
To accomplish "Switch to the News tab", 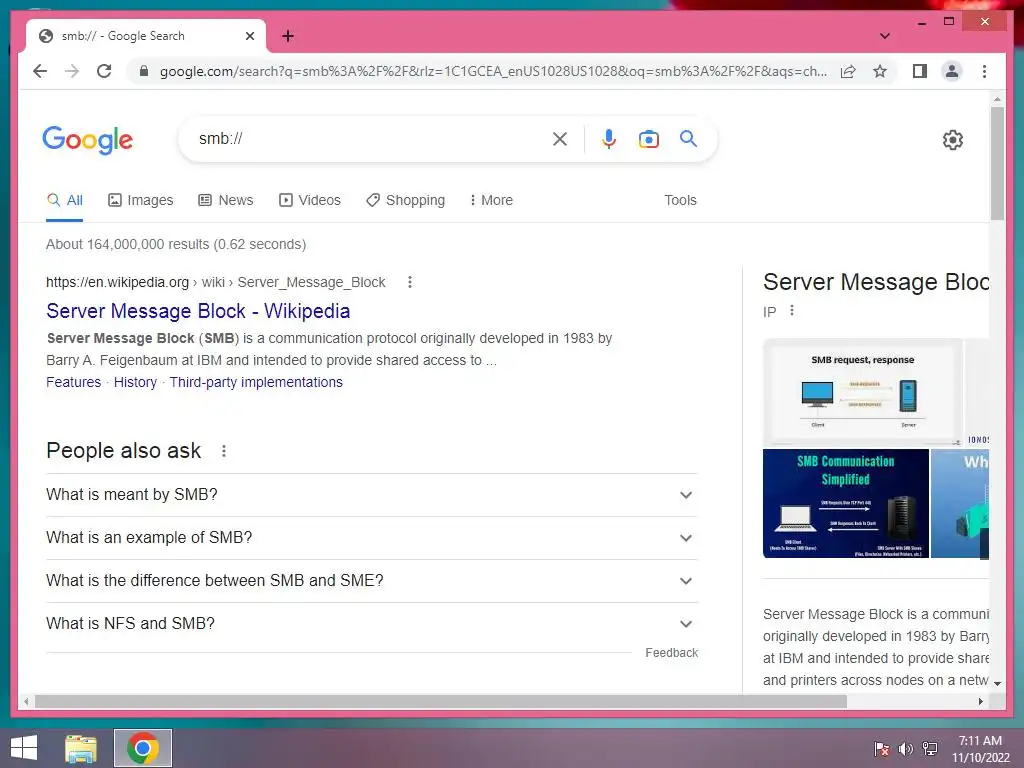I will [225, 200].
